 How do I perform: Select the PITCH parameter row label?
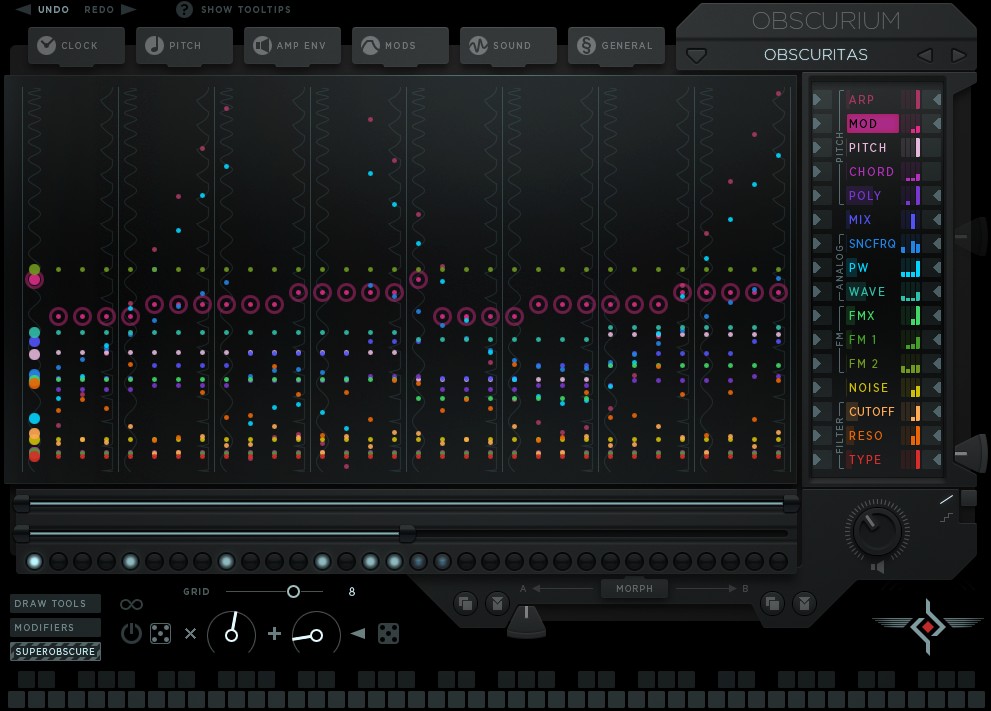tap(867, 147)
